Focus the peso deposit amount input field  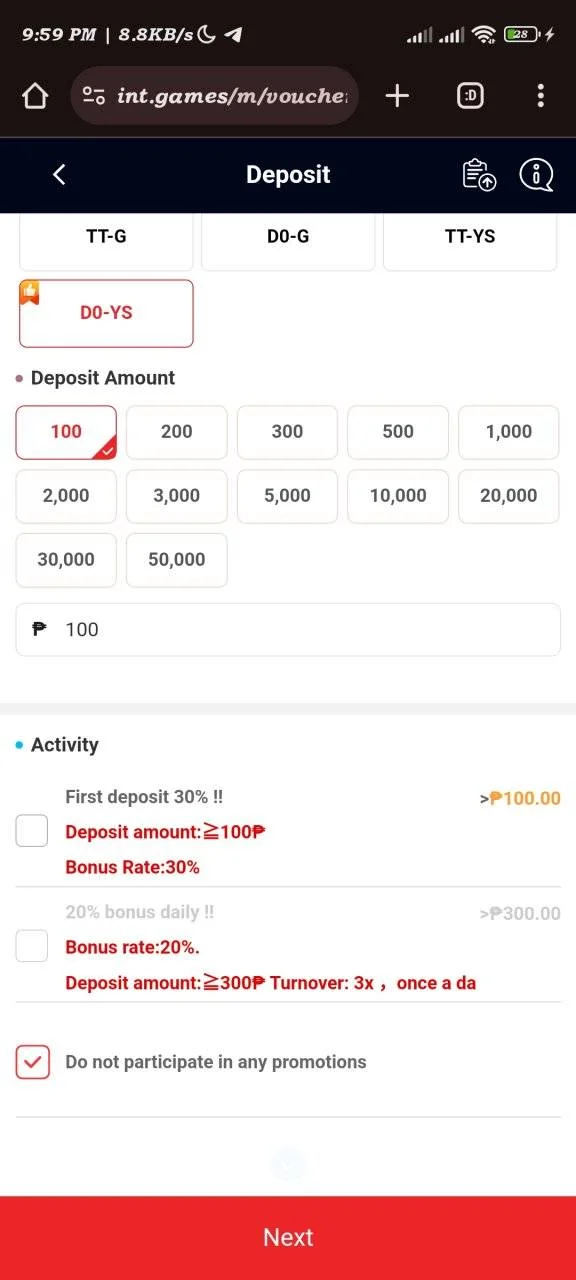[x=288, y=630]
